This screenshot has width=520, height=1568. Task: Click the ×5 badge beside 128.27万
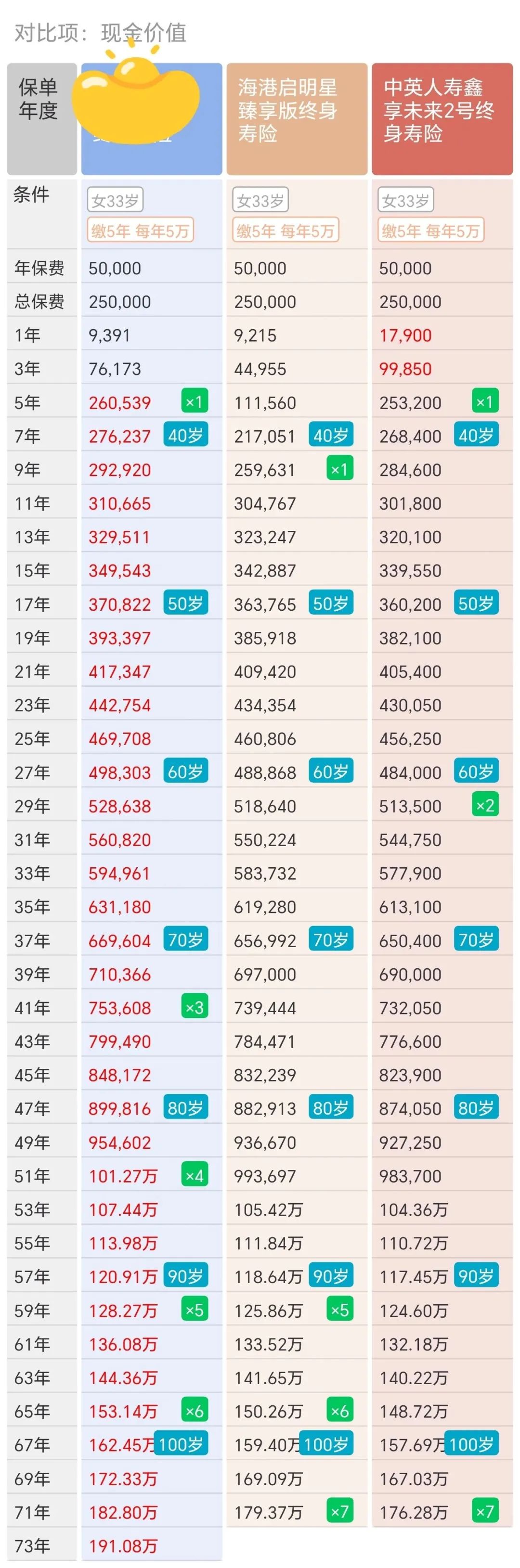(194, 1310)
